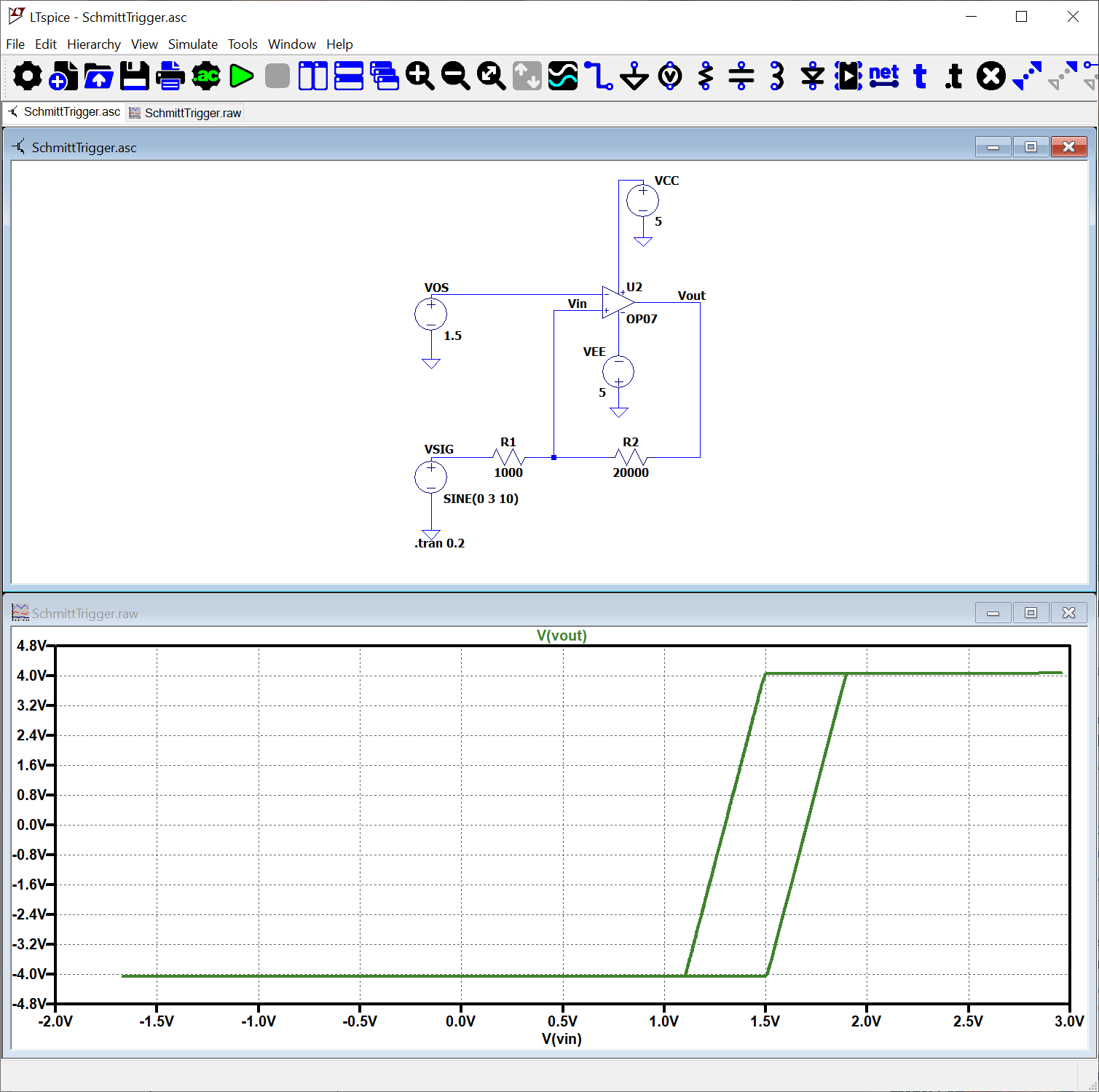The height and width of the screenshot is (1092, 1099).
Task: Open the Hierarchy menu
Action: [93, 44]
